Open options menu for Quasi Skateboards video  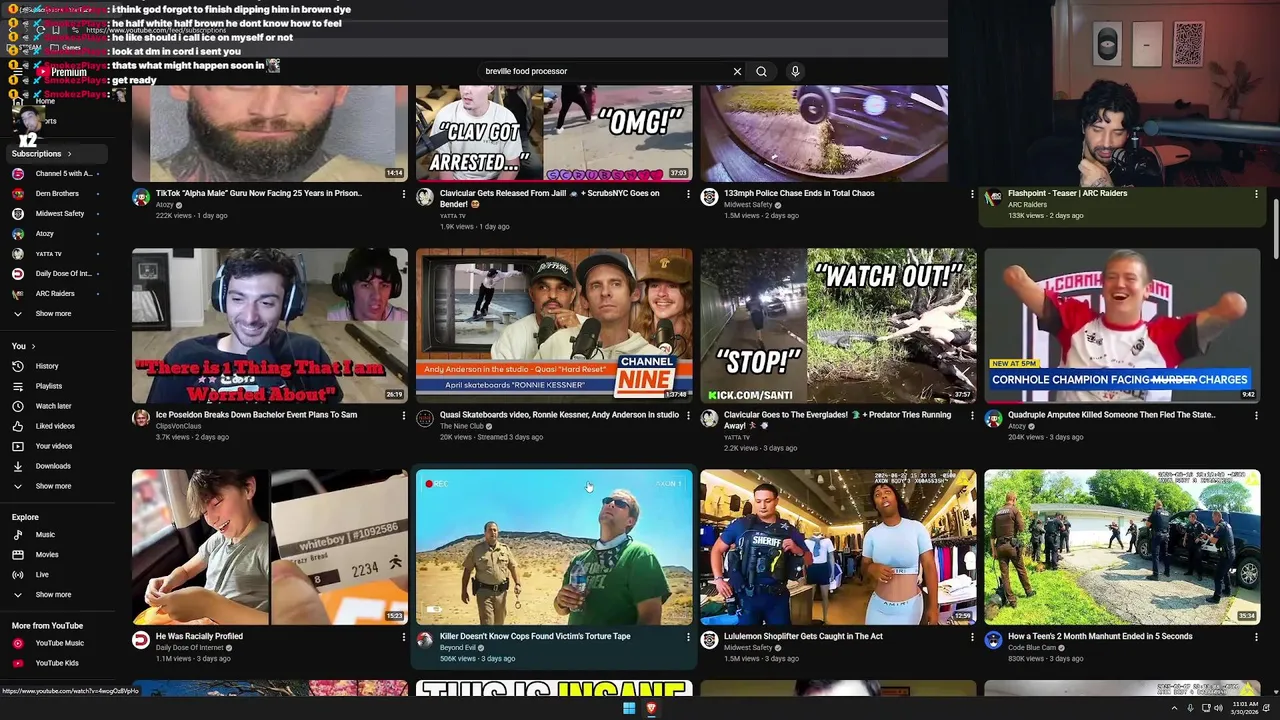(688, 415)
